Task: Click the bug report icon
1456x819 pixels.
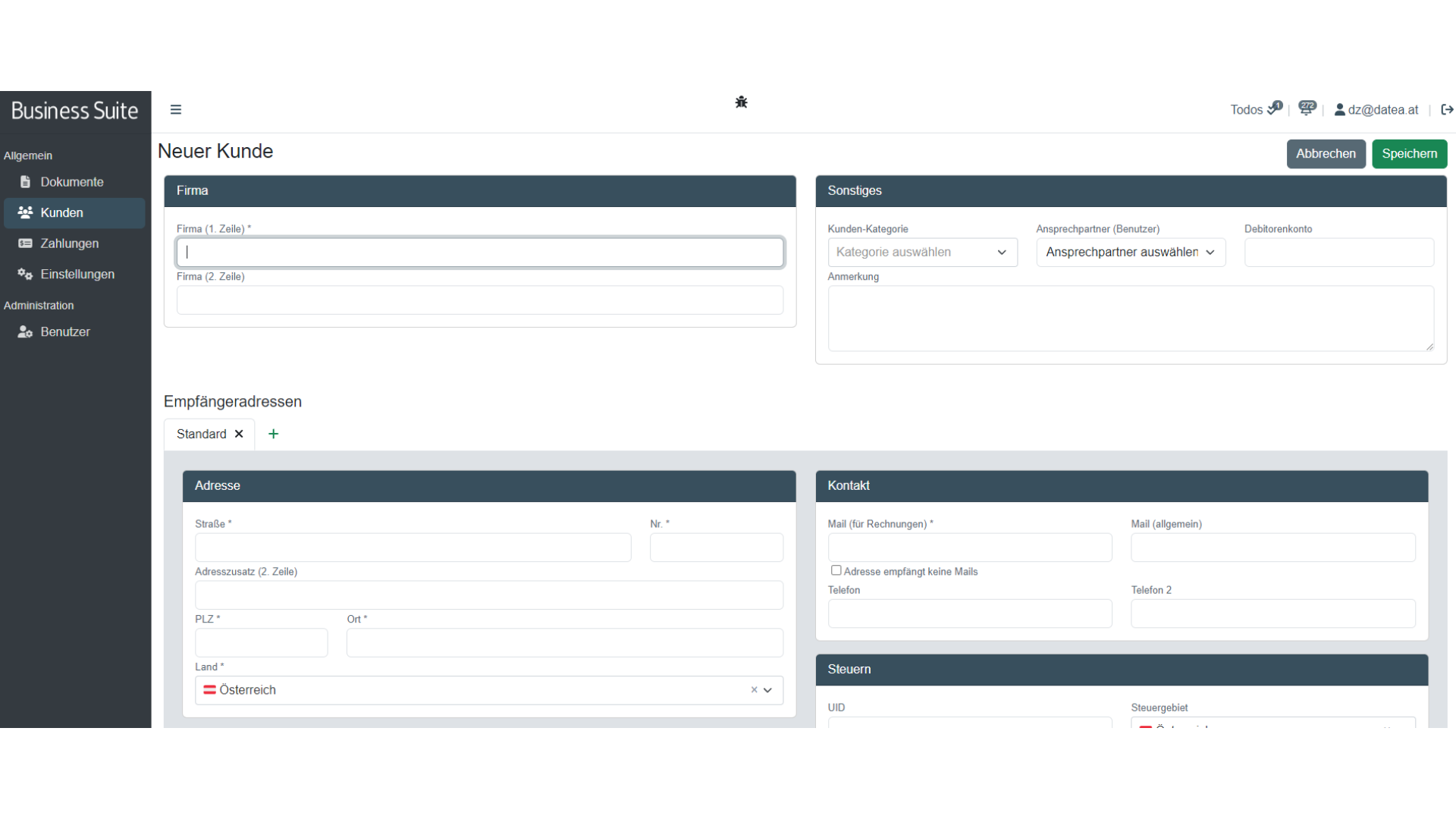Action: 741,102
